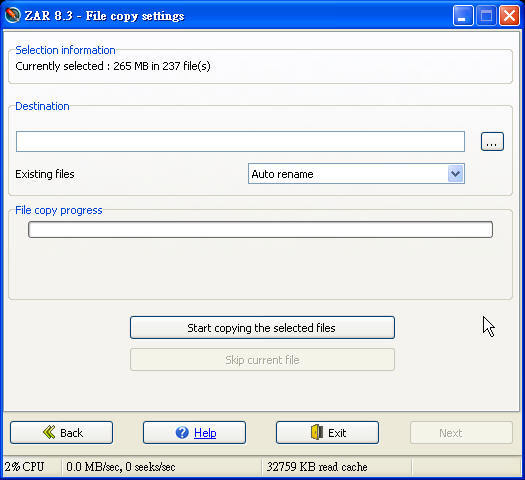This screenshot has height=480, width=525.
Task: Click "32759 KB read cache" status text
Action: [317, 467]
